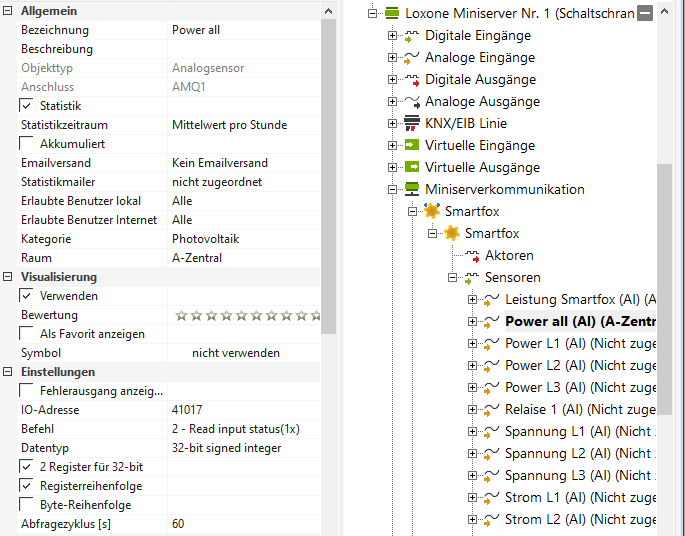Collapse the Allgemein property section
Viewport: 685px width, 536px height.
9,10
